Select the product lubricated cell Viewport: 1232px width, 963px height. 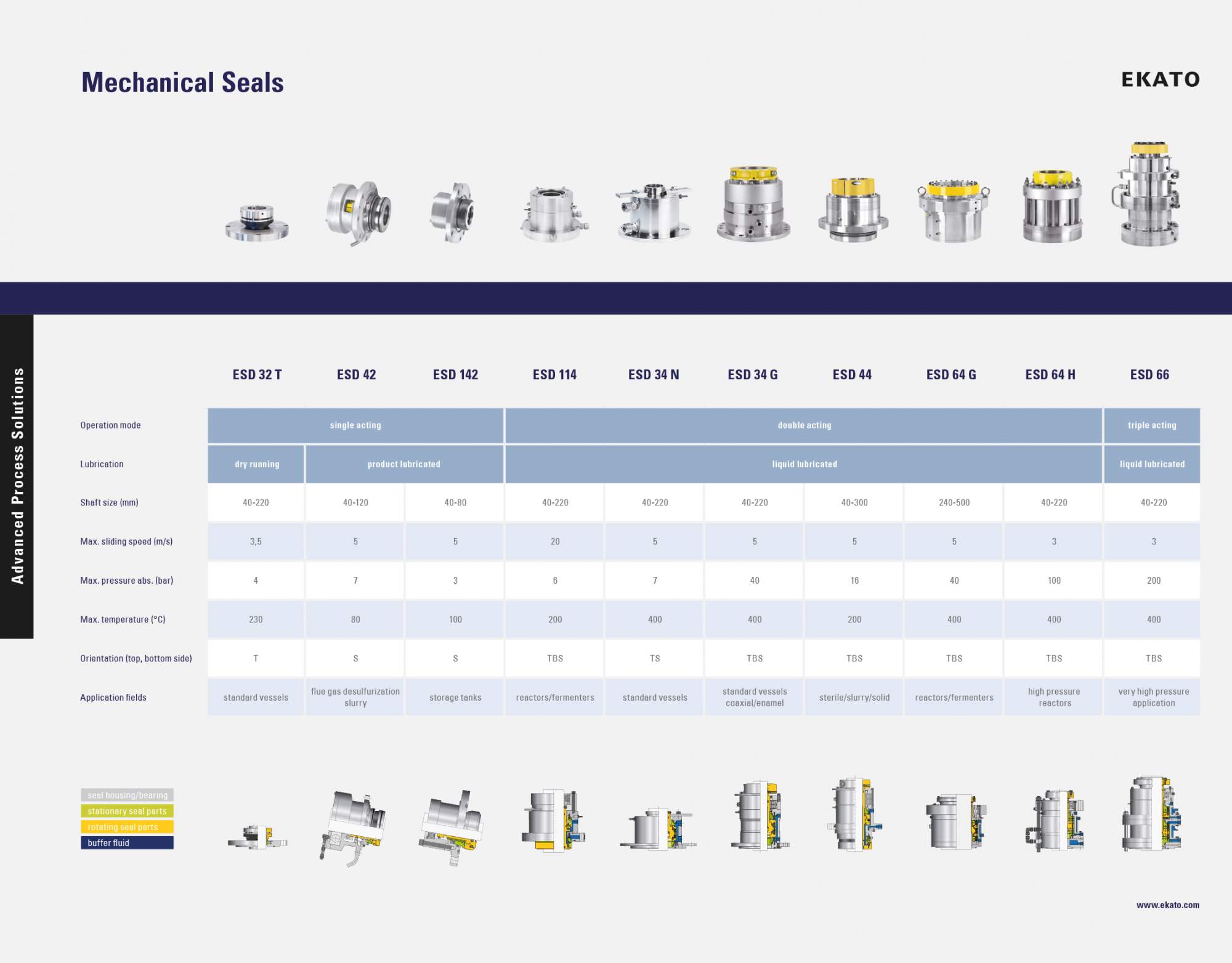pyautogui.click(x=404, y=464)
